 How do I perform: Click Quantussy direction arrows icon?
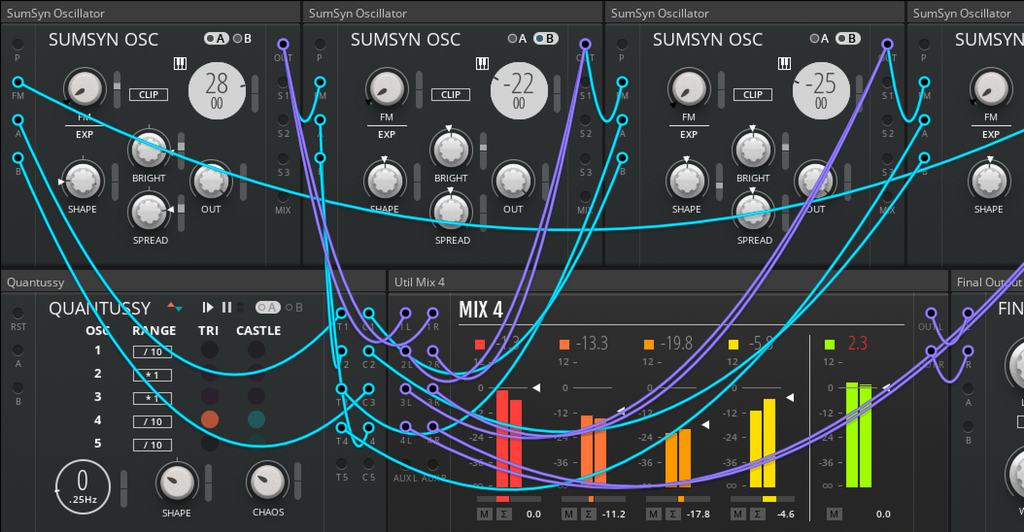pyautogui.click(x=174, y=307)
